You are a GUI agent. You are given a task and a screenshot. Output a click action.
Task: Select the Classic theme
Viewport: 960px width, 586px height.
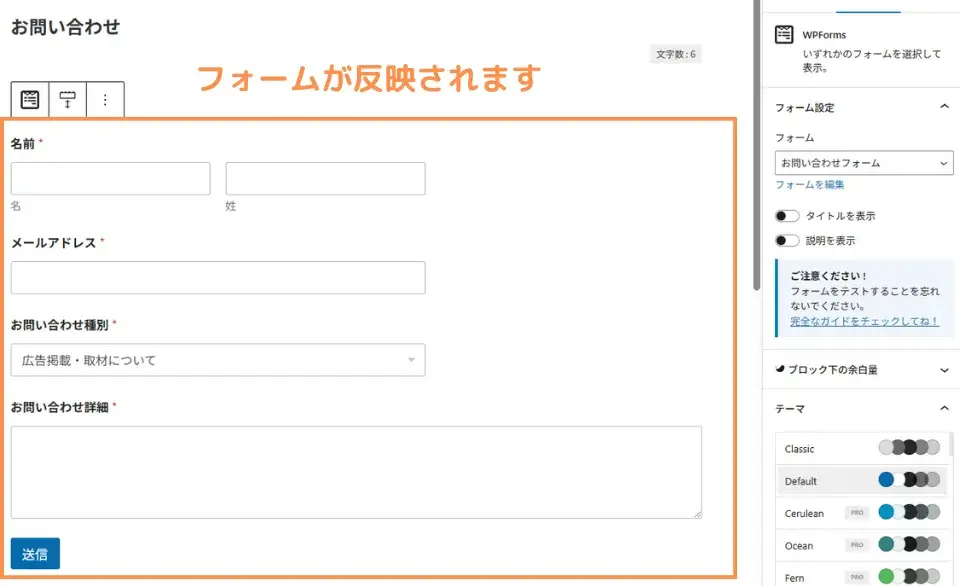pyautogui.click(x=861, y=448)
